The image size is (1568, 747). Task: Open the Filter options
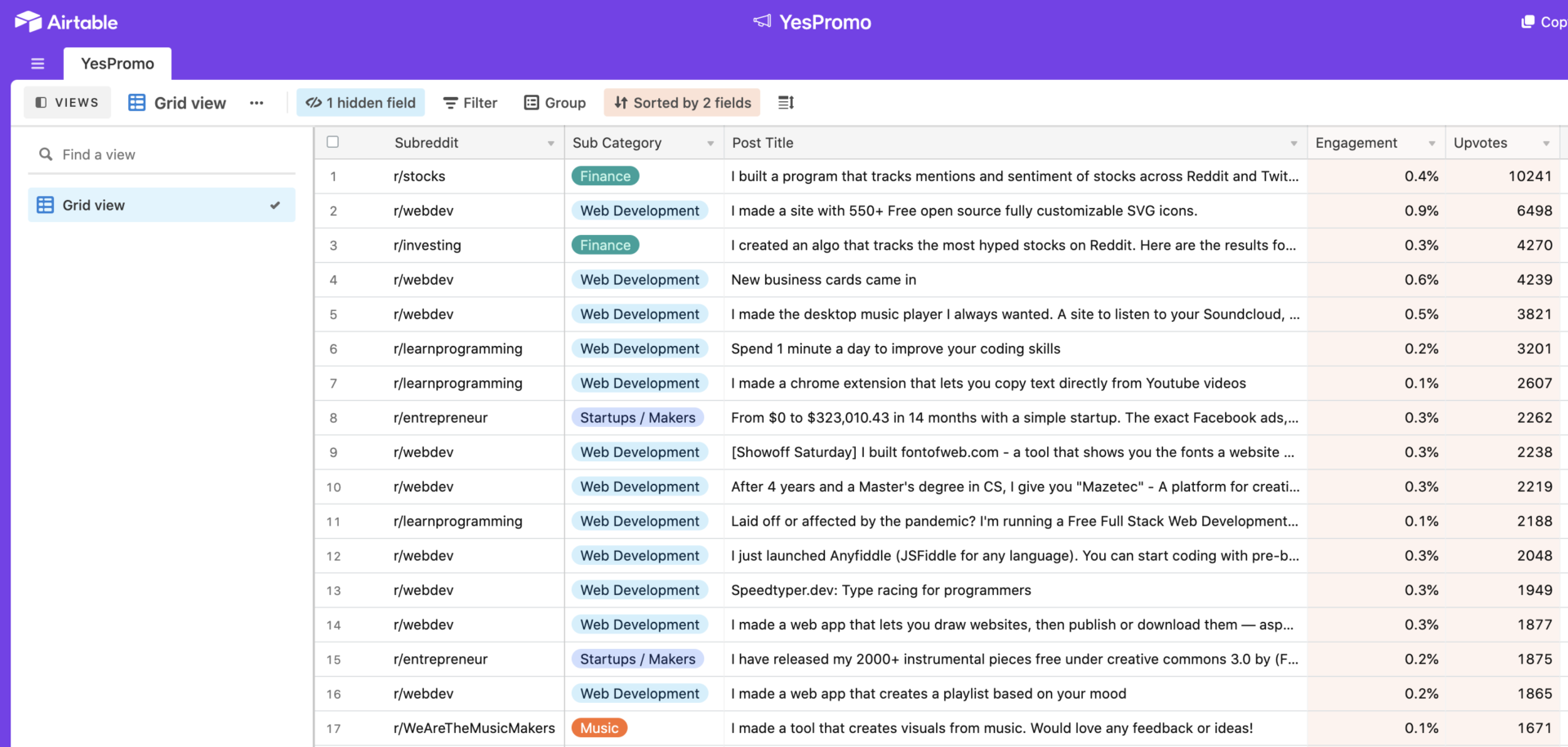[470, 102]
